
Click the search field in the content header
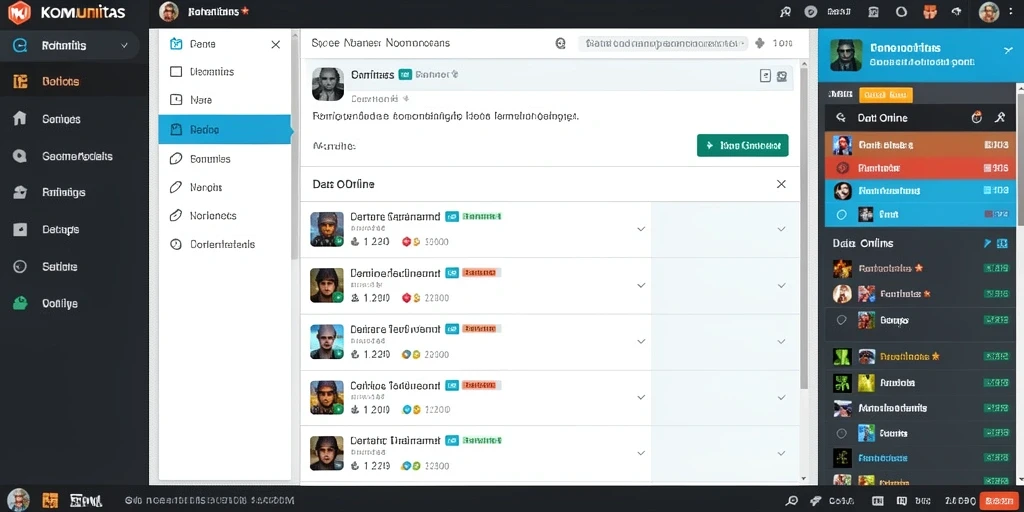tap(663, 43)
